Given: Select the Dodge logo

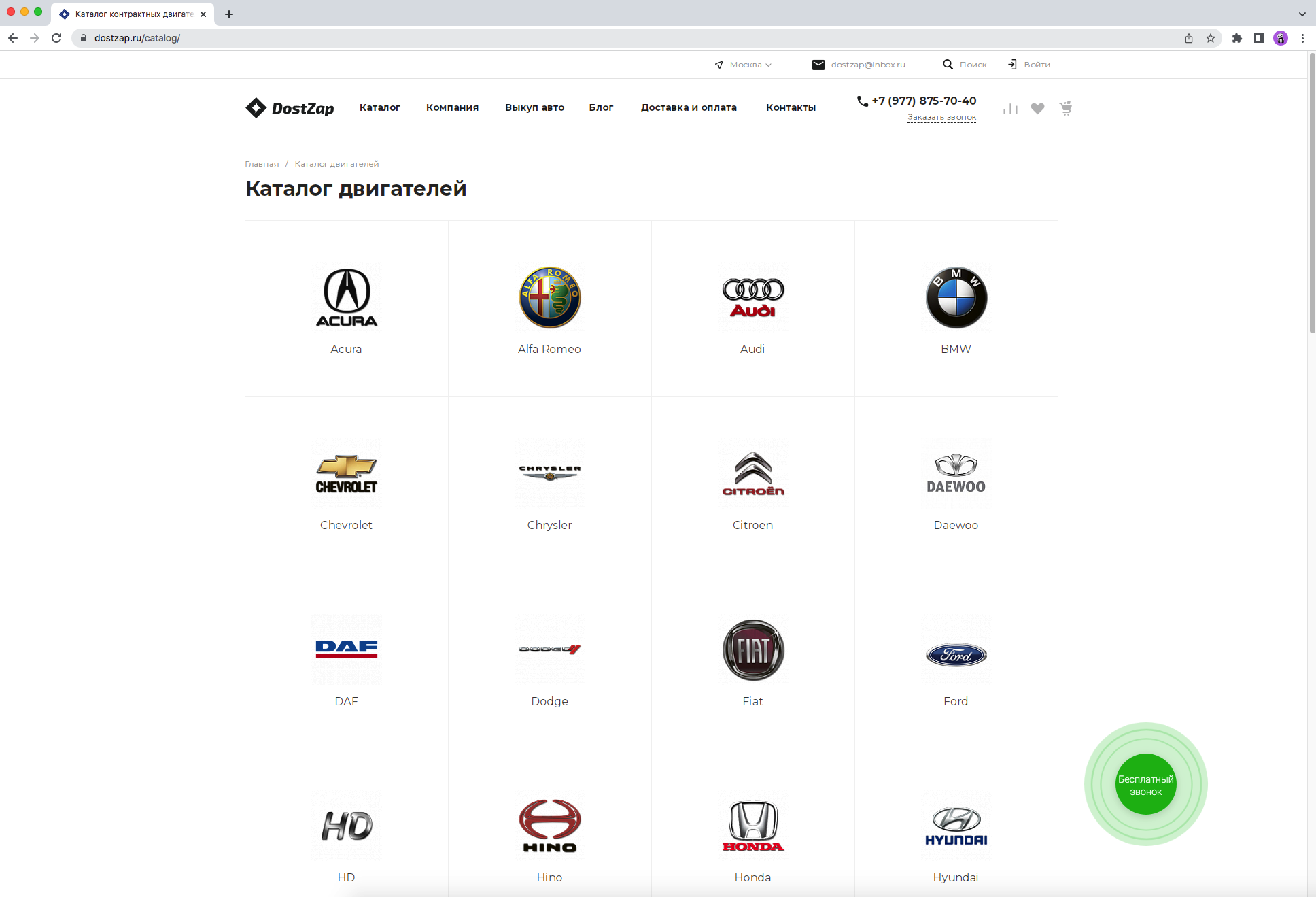Looking at the screenshot, I should [549, 649].
